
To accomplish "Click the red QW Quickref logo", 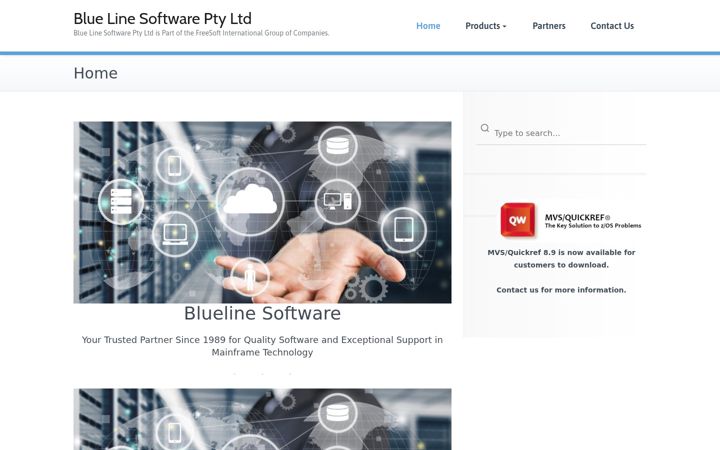I will [518, 220].
